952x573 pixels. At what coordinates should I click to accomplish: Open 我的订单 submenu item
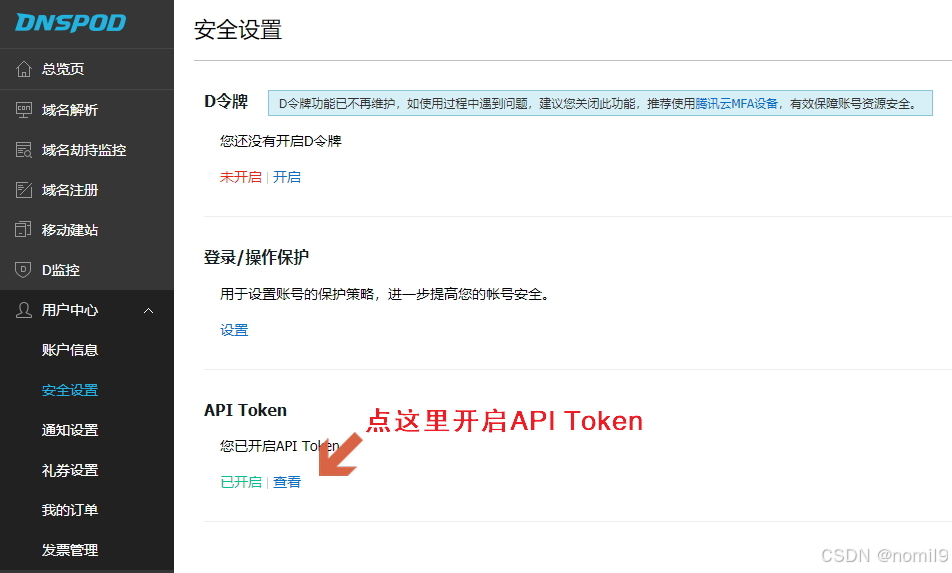click(70, 510)
